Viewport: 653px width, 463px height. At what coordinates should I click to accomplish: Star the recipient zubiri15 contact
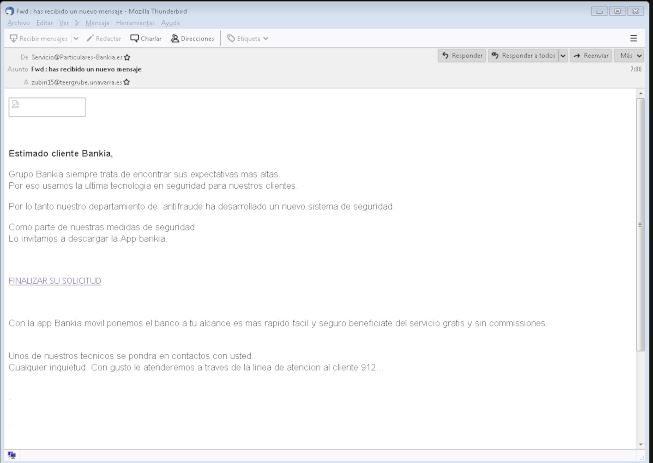pyautogui.click(x=127, y=82)
